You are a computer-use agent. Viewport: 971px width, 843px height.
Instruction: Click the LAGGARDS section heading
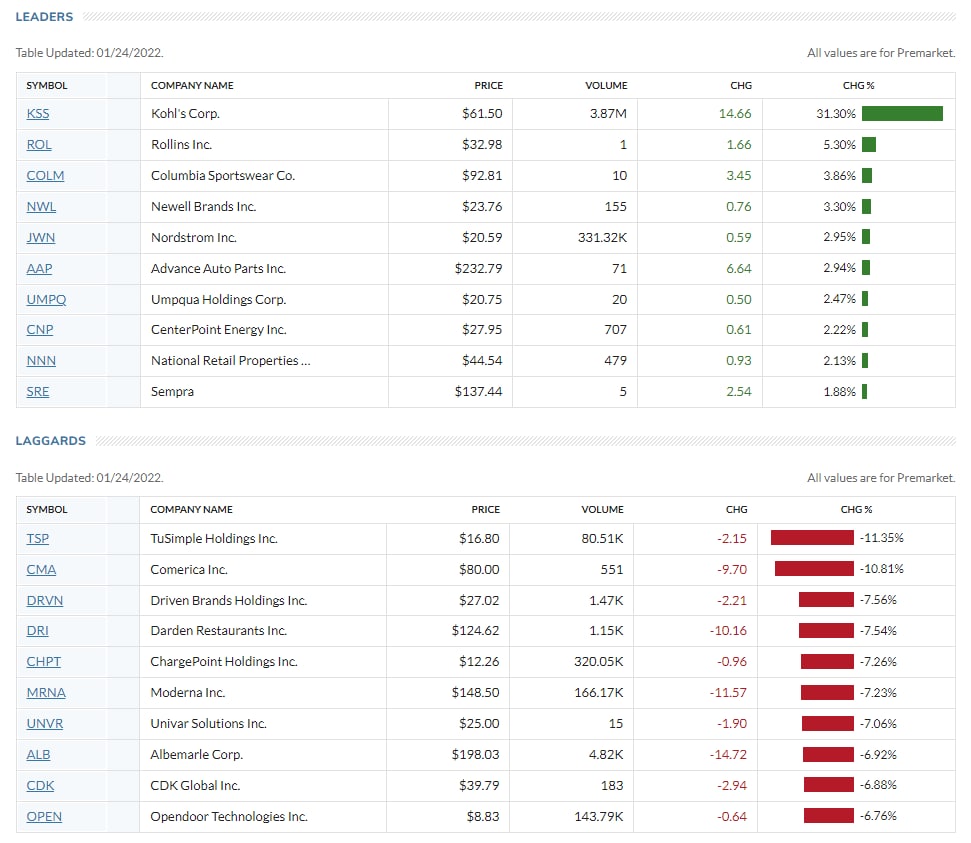point(51,441)
